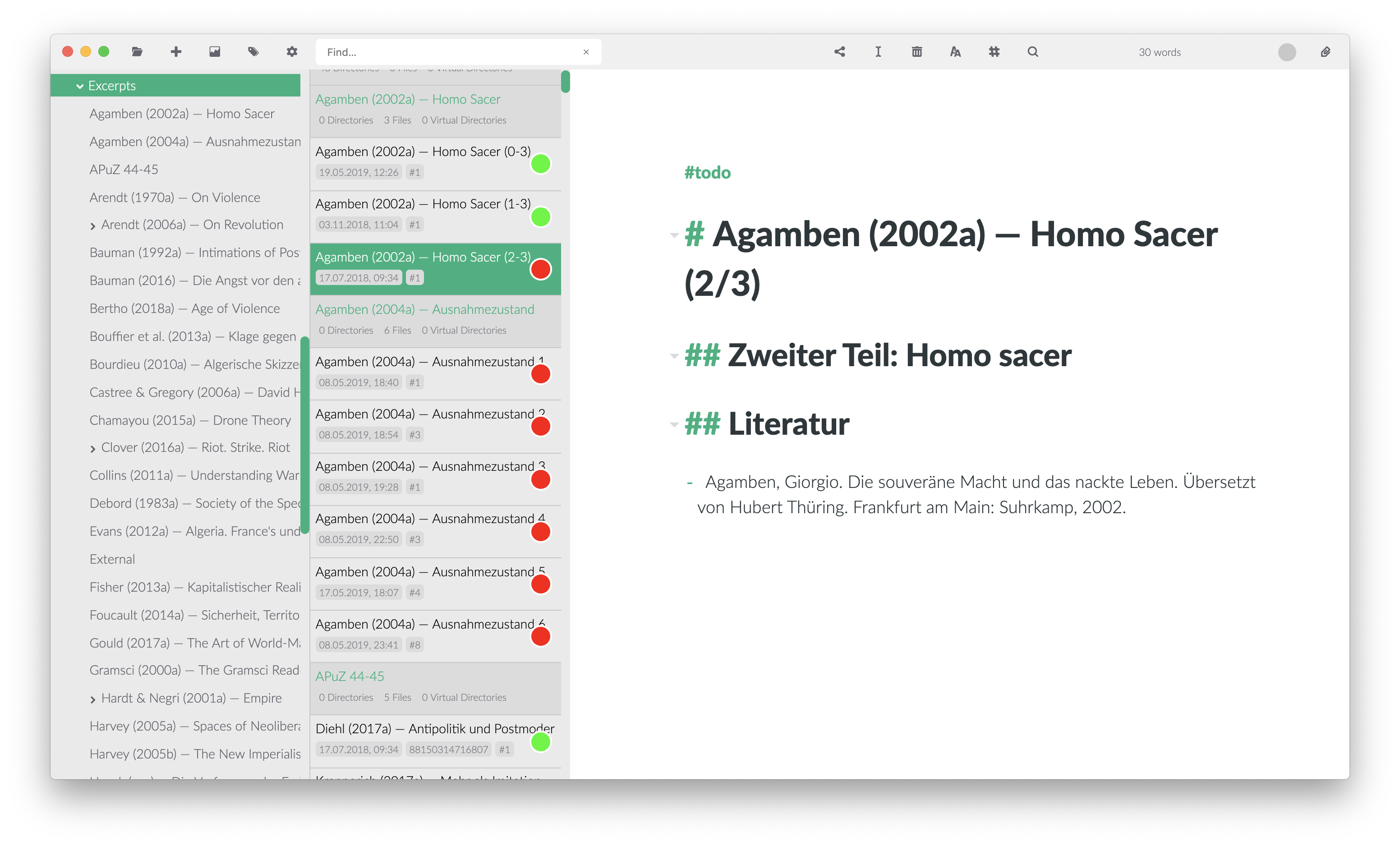Open file Agamben (2004a) — Ausnahmezustand 1

click(435, 374)
